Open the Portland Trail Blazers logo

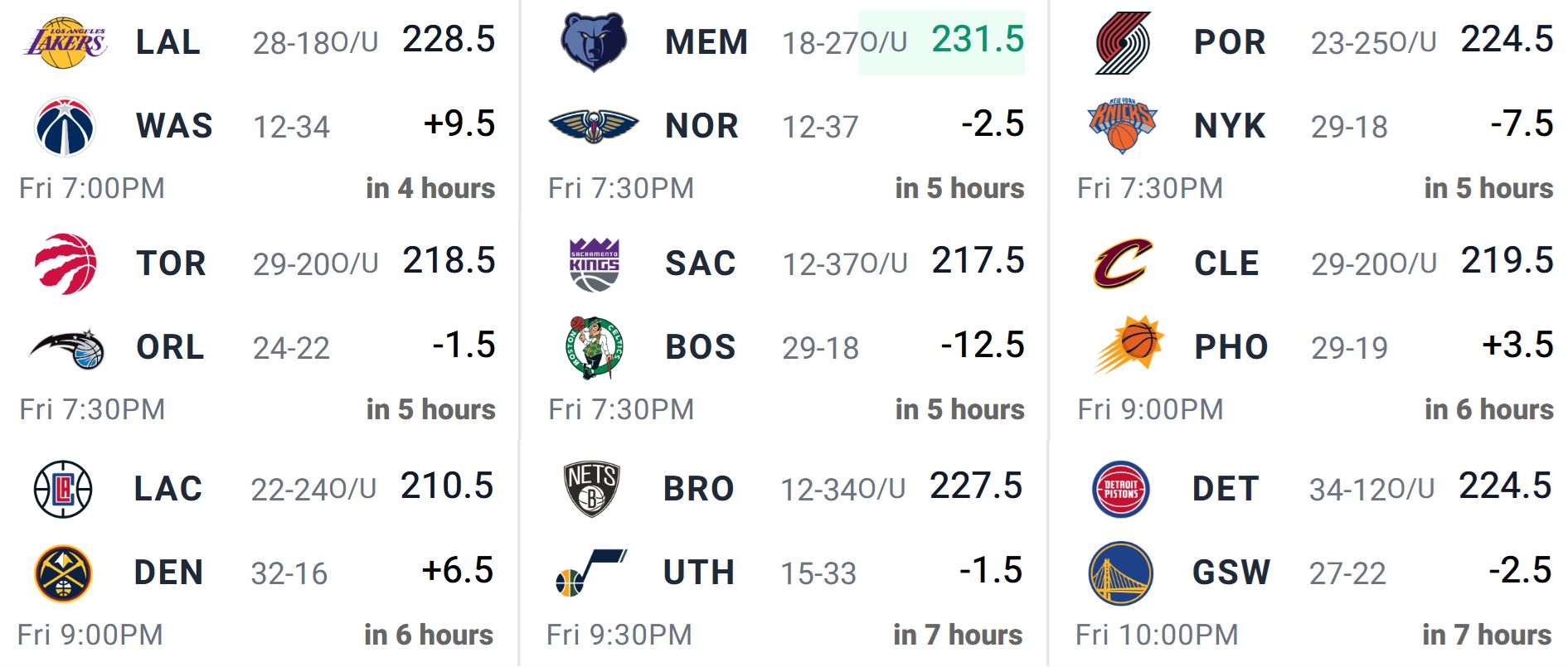[x=1123, y=42]
